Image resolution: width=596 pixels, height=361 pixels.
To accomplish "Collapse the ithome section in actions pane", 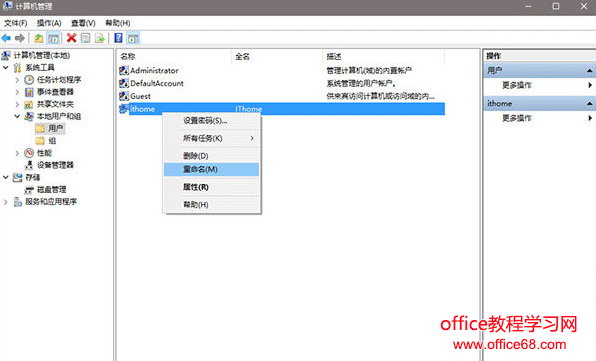I will pyautogui.click(x=589, y=104).
